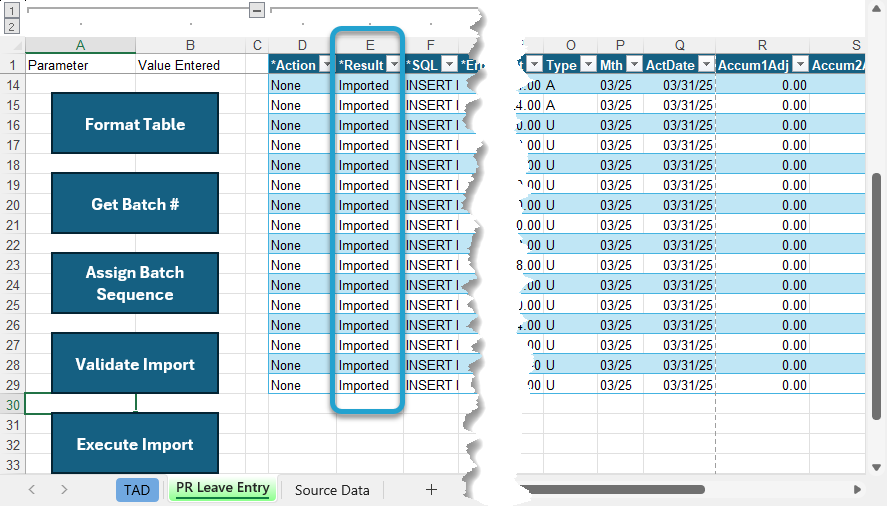The image size is (887, 506).
Task: Open the Type column filter dropdown
Action: [x=589, y=65]
